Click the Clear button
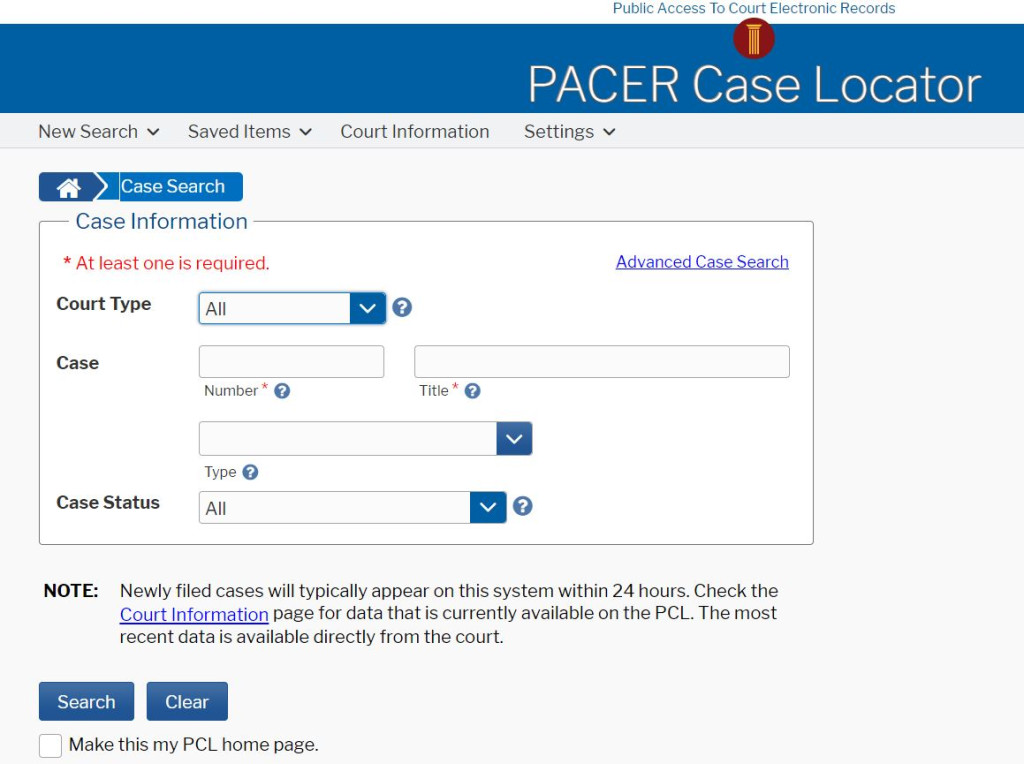This screenshot has height=764, width=1024. pos(187,701)
